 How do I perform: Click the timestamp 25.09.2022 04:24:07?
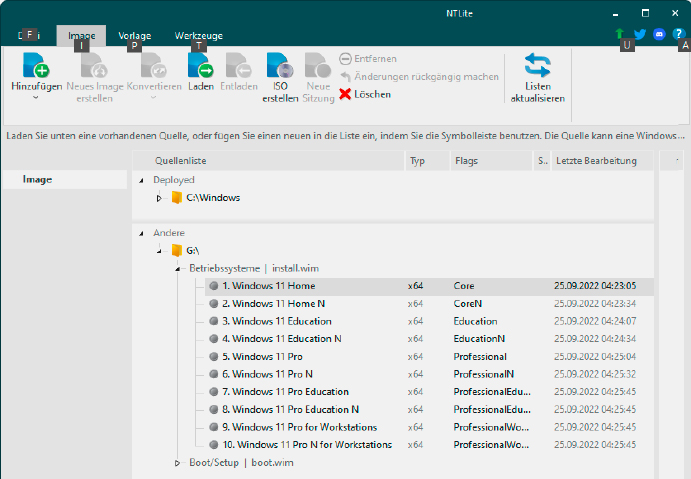(595, 321)
